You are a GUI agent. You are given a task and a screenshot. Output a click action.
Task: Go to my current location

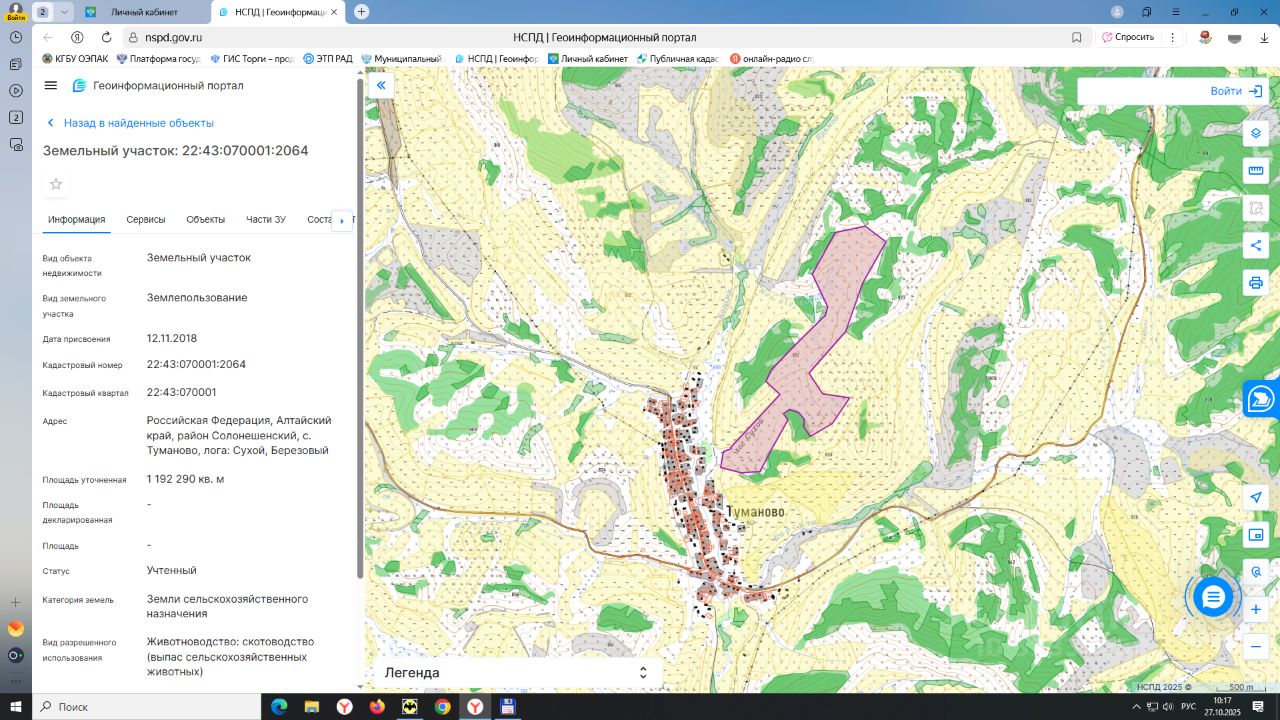[x=1256, y=498]
